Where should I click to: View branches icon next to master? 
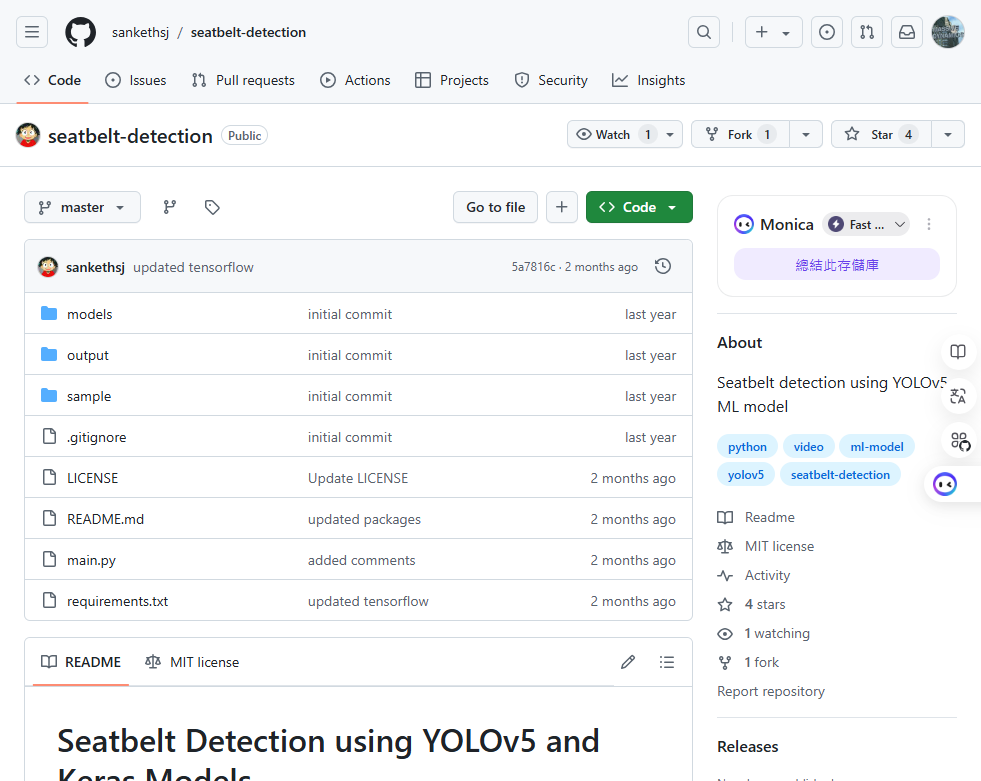(170, 207)
